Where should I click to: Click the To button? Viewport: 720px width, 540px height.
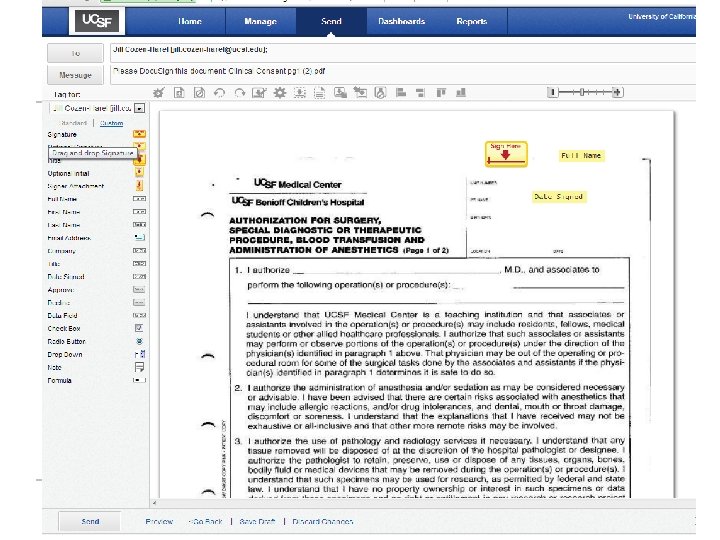(75, 53)
